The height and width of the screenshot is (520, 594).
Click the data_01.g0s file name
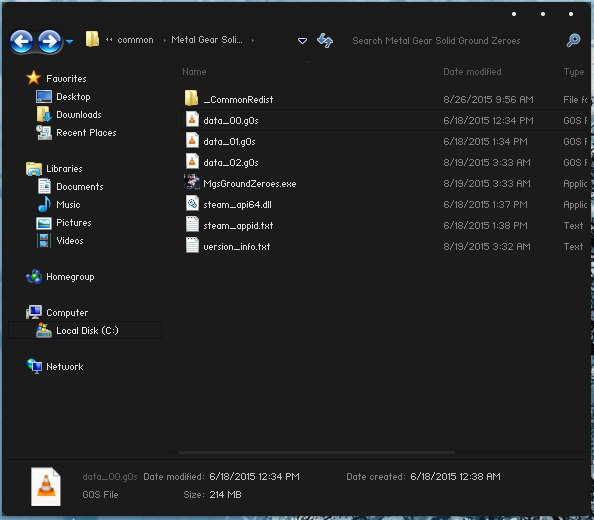(230, 142)
